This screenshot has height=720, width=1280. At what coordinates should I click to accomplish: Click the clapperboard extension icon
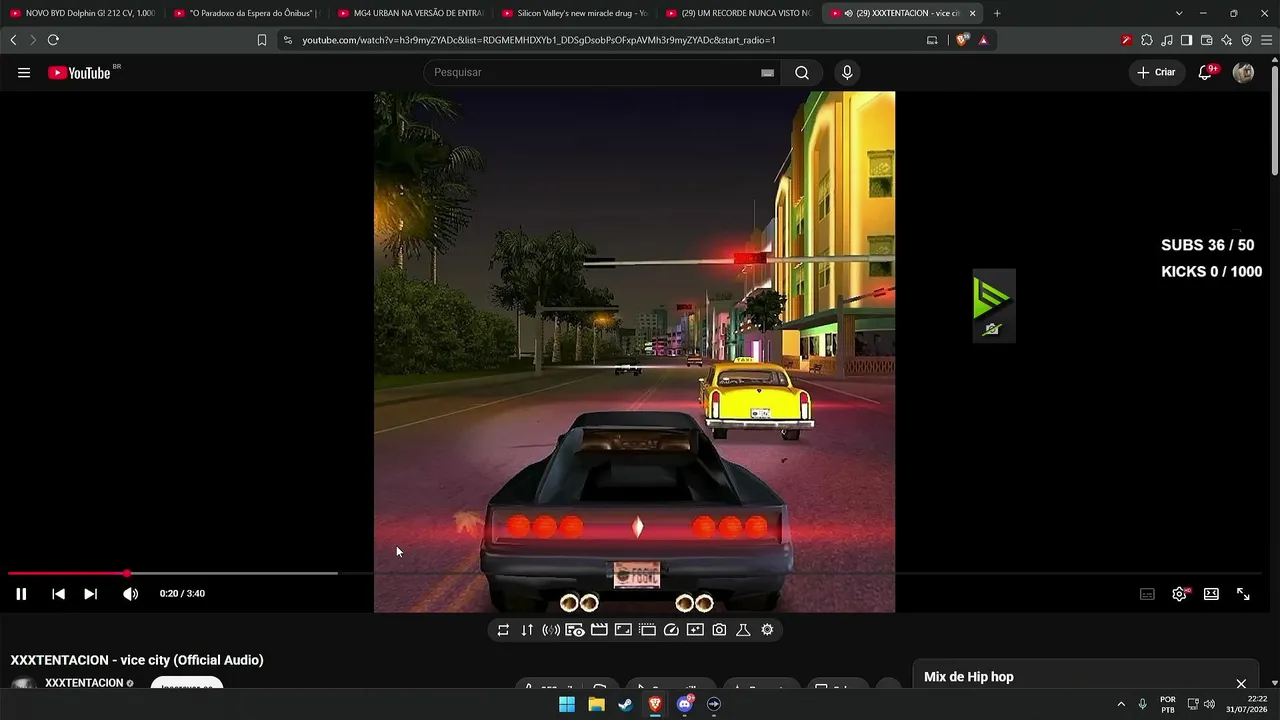tap(599, 630)
